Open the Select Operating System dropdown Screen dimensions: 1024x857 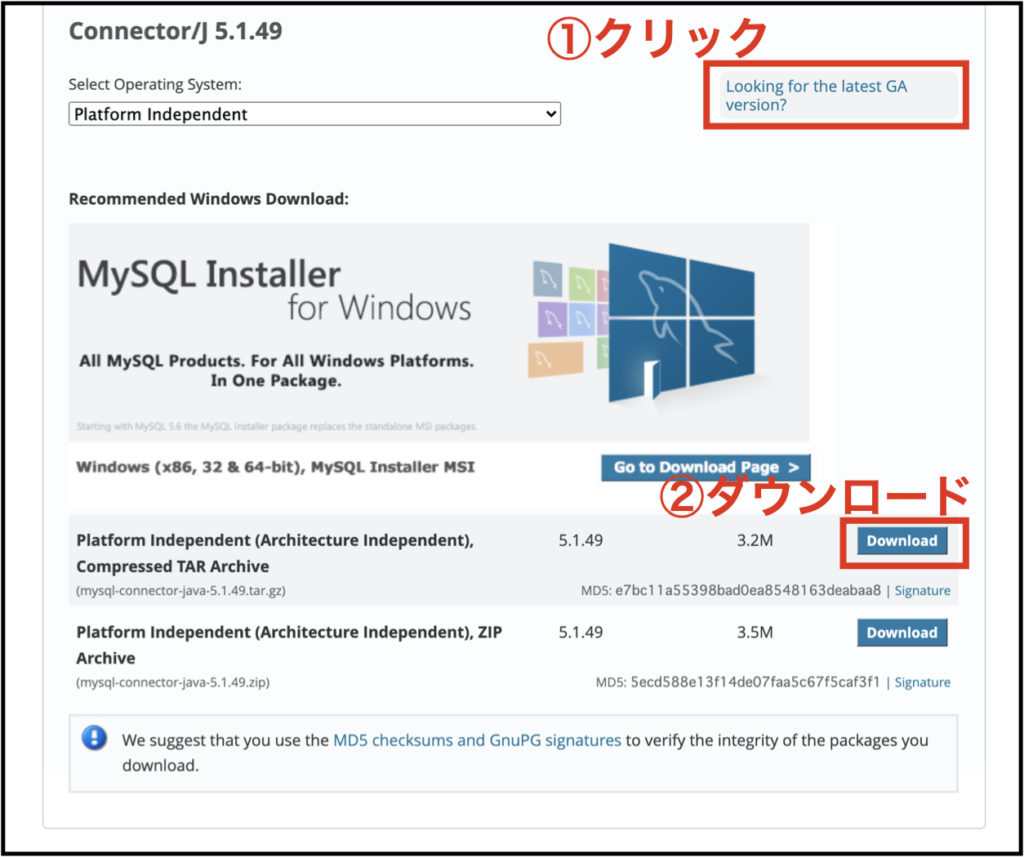tap(314, 114)
